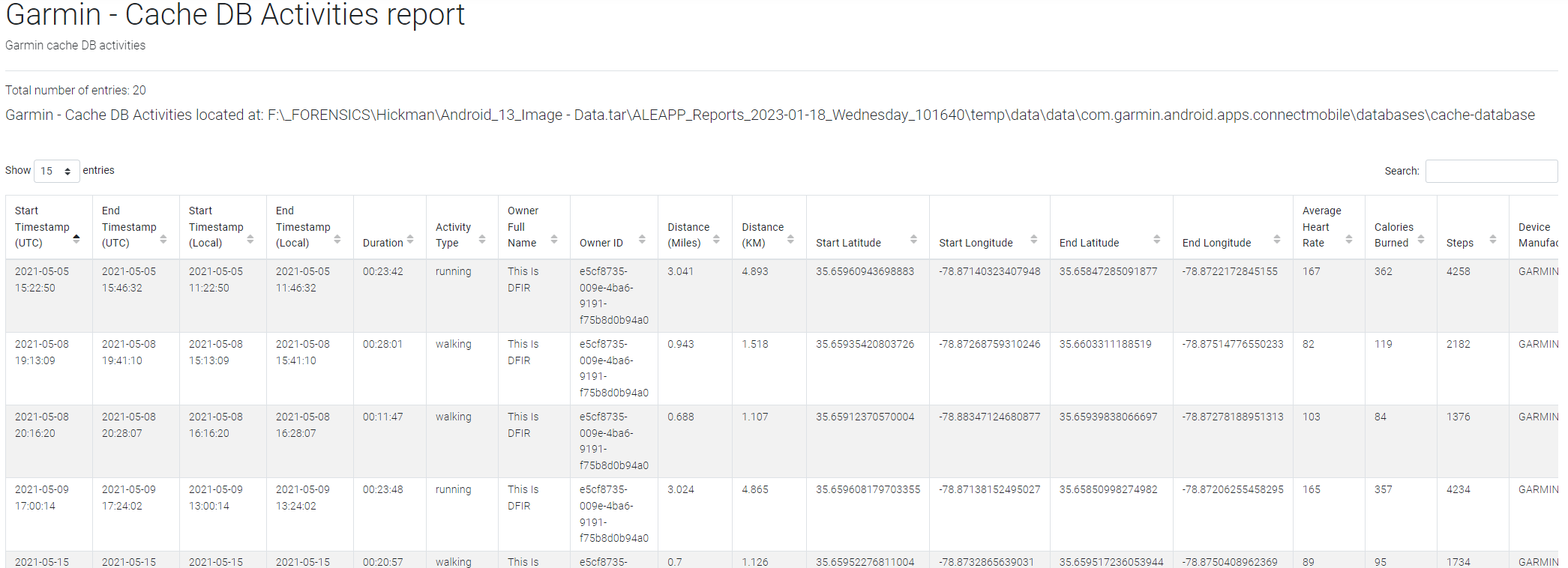Click start latitude 35.65960943698883
Viewport: 1568px width, 568px height.
[865, 271]
